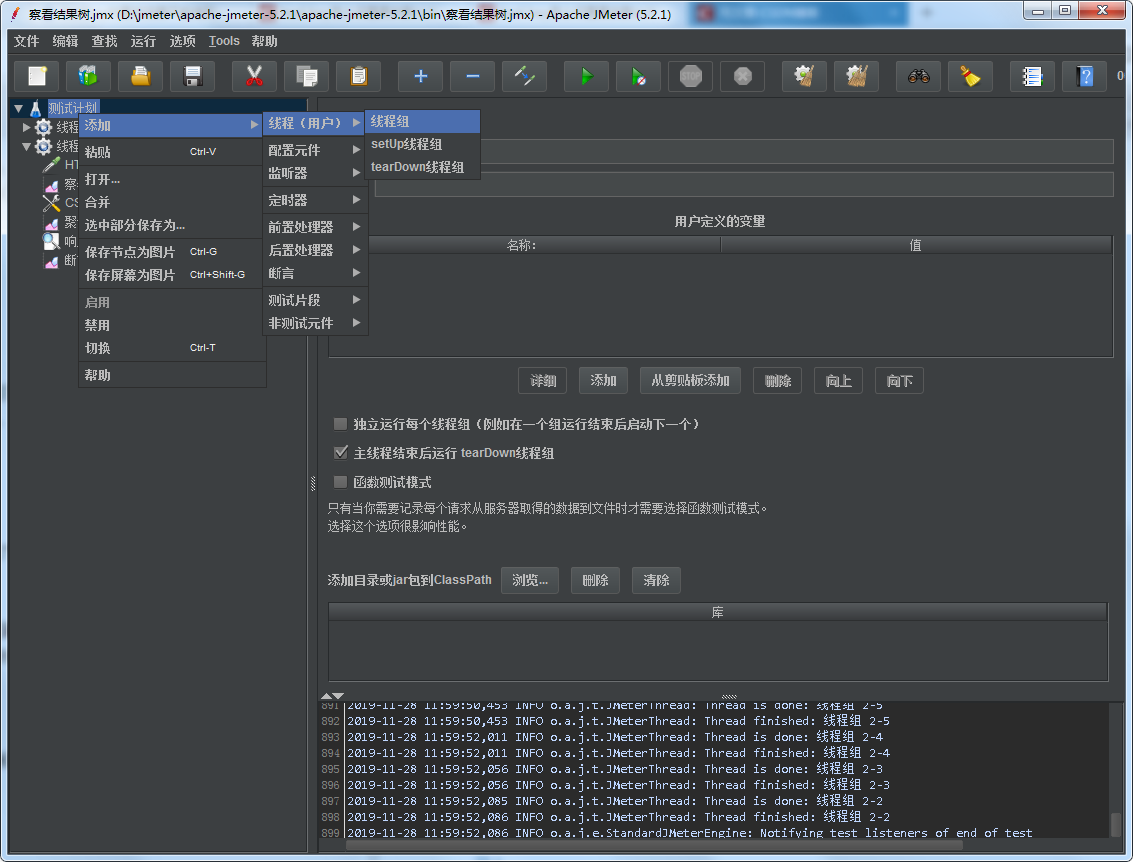The height and width of the screenshot is (862, 1133).
Task: Start test without pauses icon
Action: coord(639,76)
